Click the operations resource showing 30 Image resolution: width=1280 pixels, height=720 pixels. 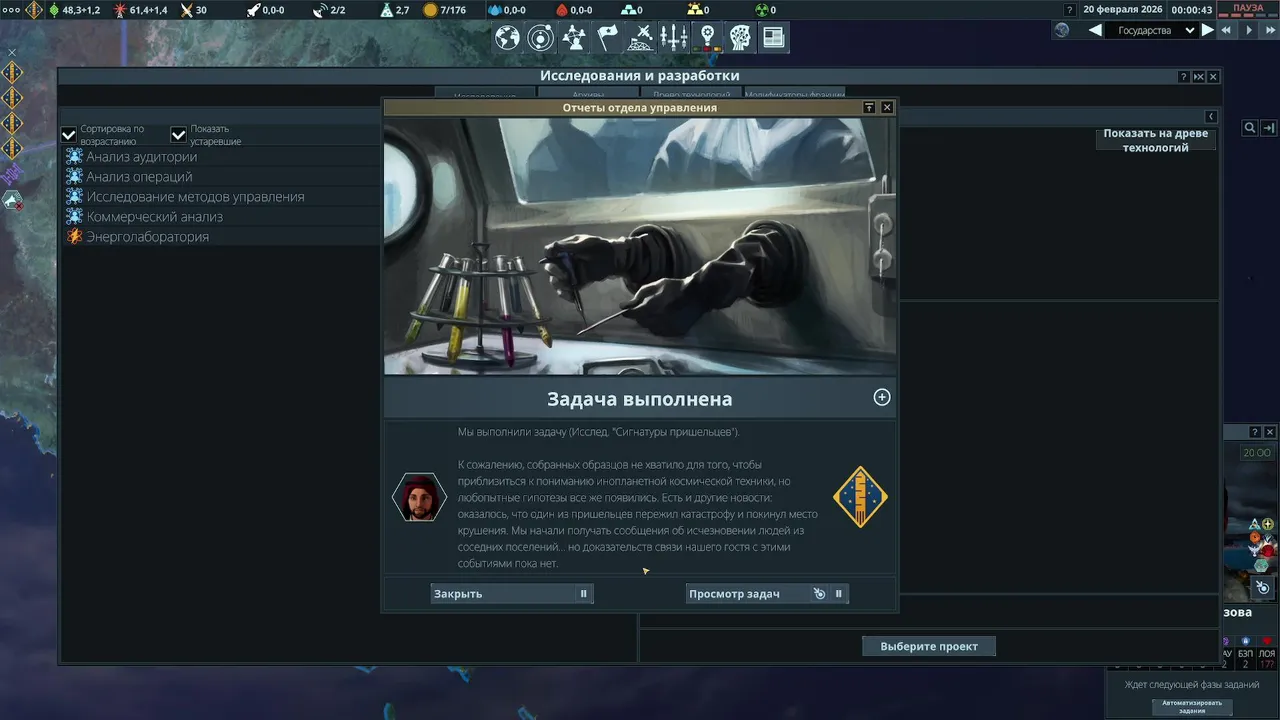click(x=192, y=10)
